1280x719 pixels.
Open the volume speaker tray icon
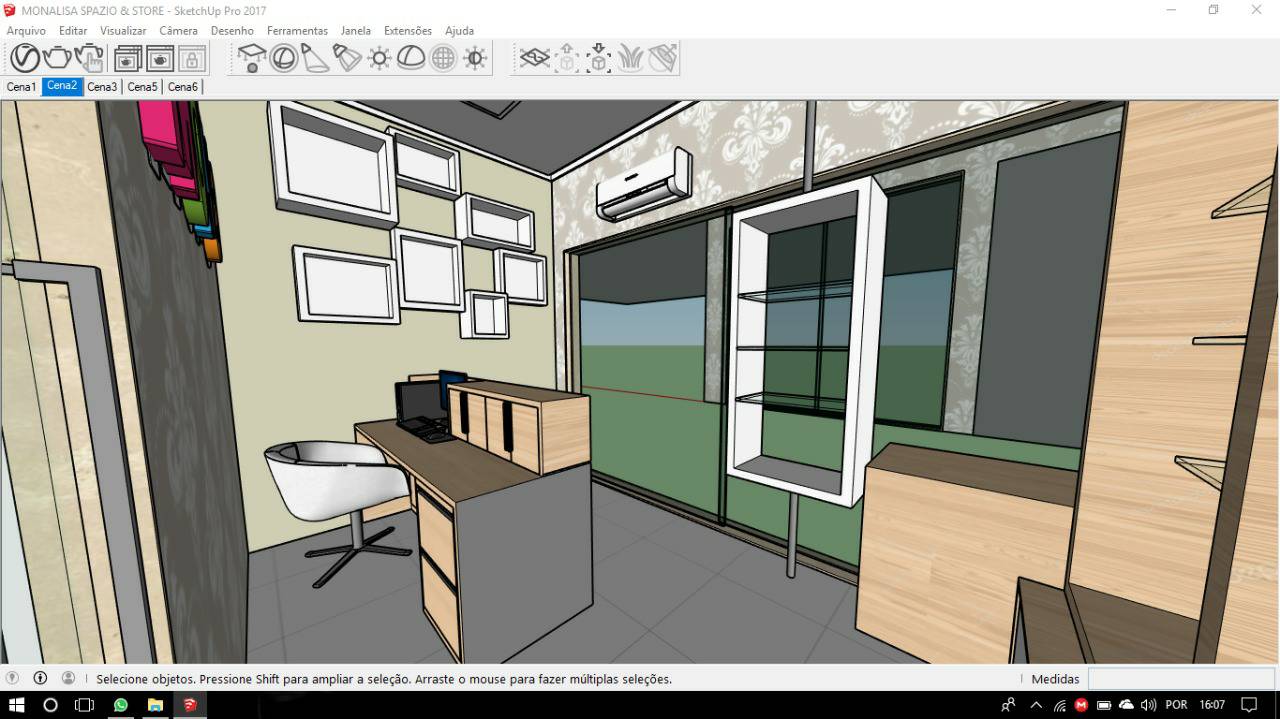click(x=1148, y=705)
